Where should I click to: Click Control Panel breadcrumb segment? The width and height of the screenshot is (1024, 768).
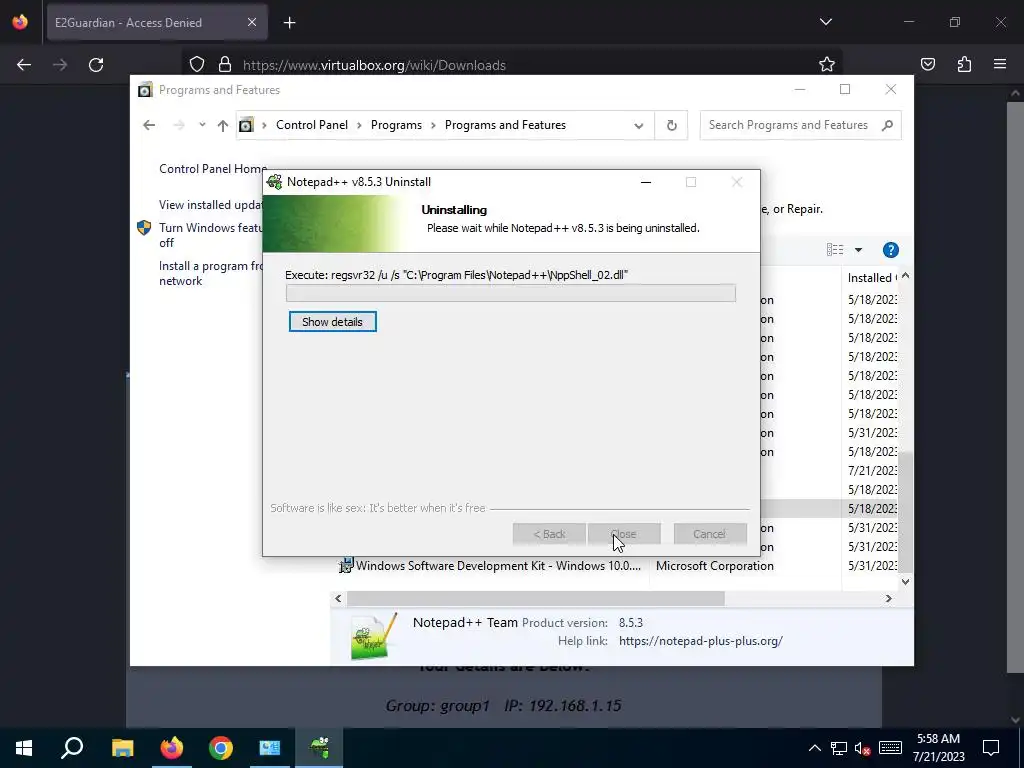pos(312,125)
